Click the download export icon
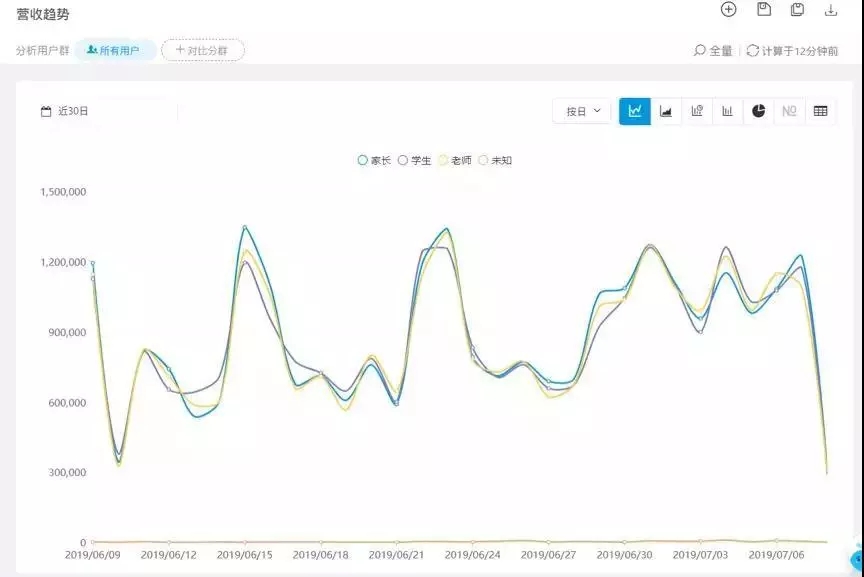The image size is (864, 577). pyautogui.click(x=831, y=9)
